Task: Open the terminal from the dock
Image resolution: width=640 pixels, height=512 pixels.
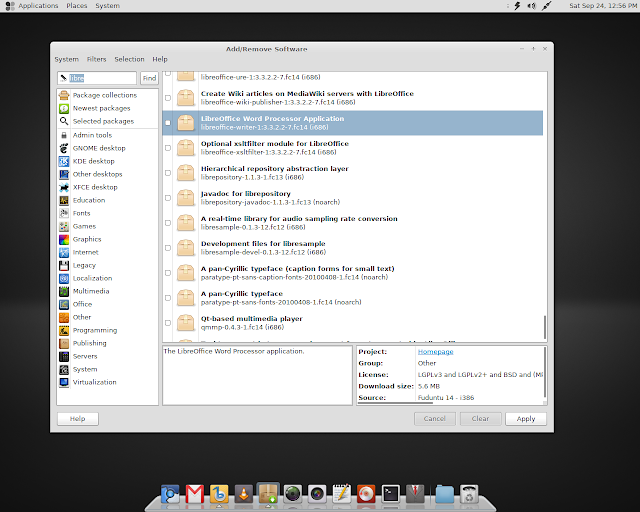Action: point(391,494)
